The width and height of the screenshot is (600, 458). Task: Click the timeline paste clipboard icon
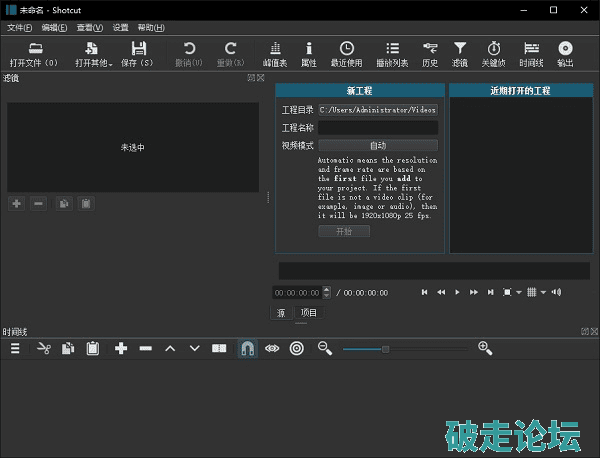coord(93,348)
